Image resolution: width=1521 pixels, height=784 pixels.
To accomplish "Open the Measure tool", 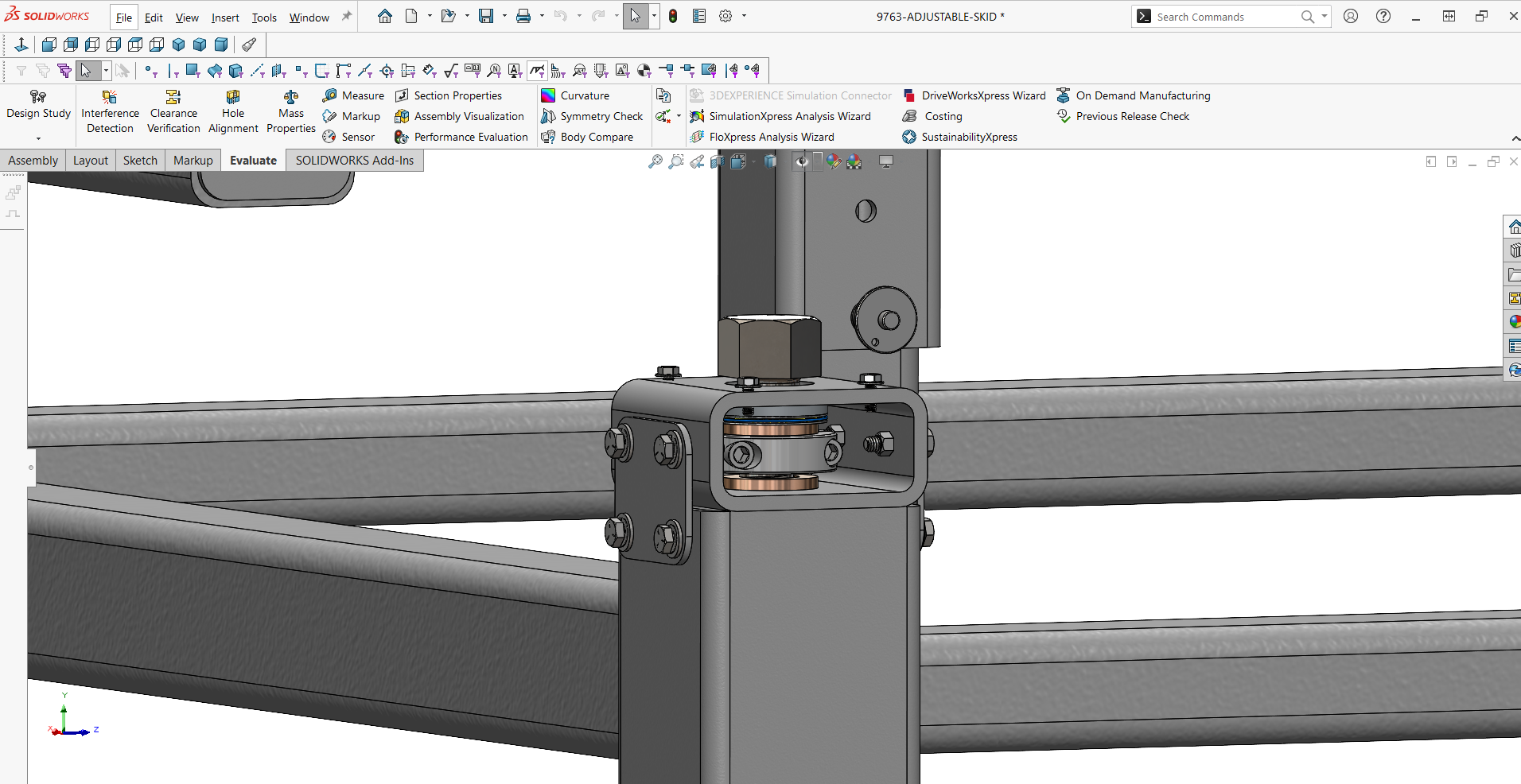I will (353, 95).
